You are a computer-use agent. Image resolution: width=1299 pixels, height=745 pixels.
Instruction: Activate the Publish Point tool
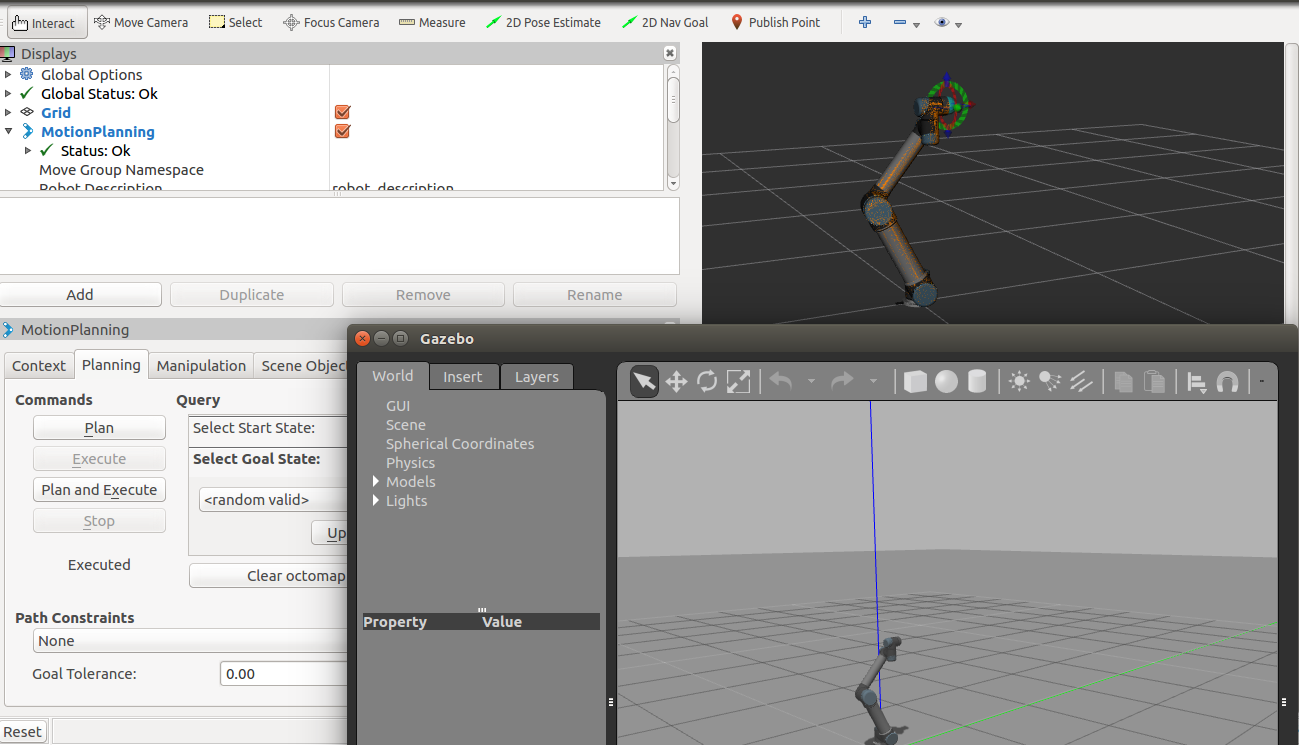point(775,22)
